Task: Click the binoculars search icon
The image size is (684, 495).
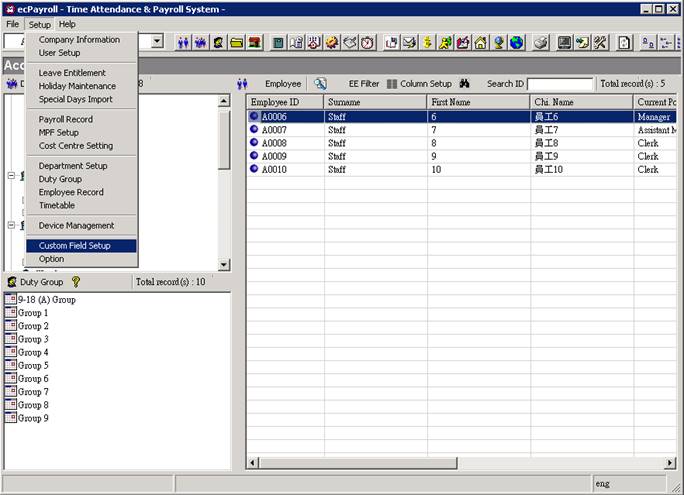Action: (464, 83)
